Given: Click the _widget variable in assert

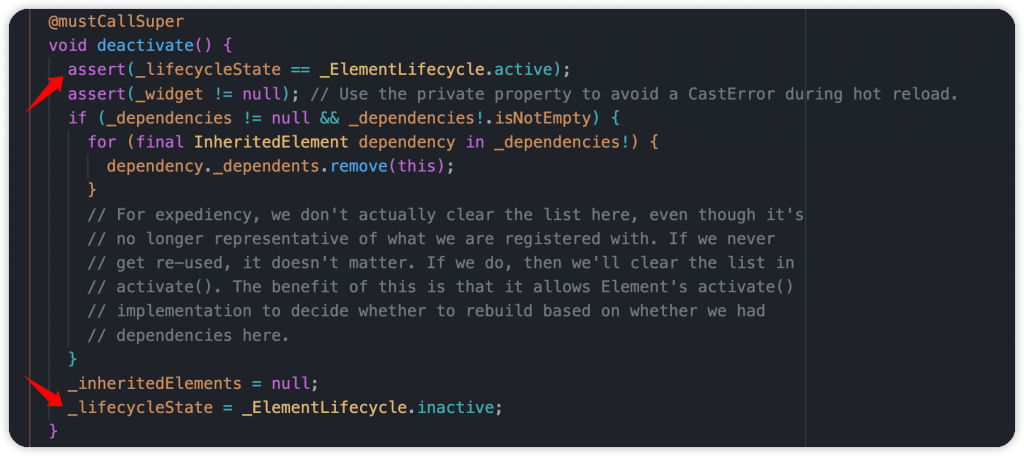Looking at the screenshot, I should 174,93.
